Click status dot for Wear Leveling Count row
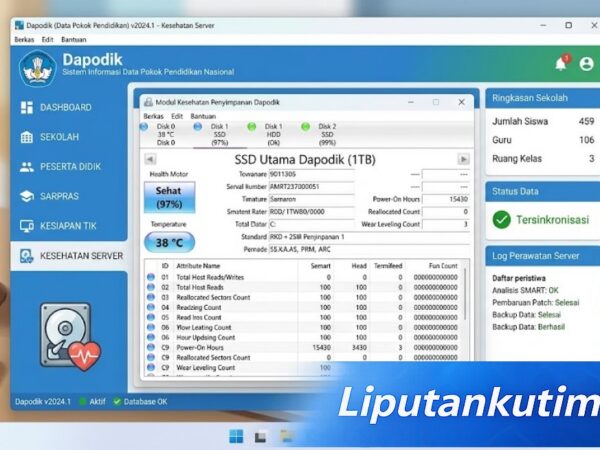This screenshot has height=450, width=600. pos(151,367)
